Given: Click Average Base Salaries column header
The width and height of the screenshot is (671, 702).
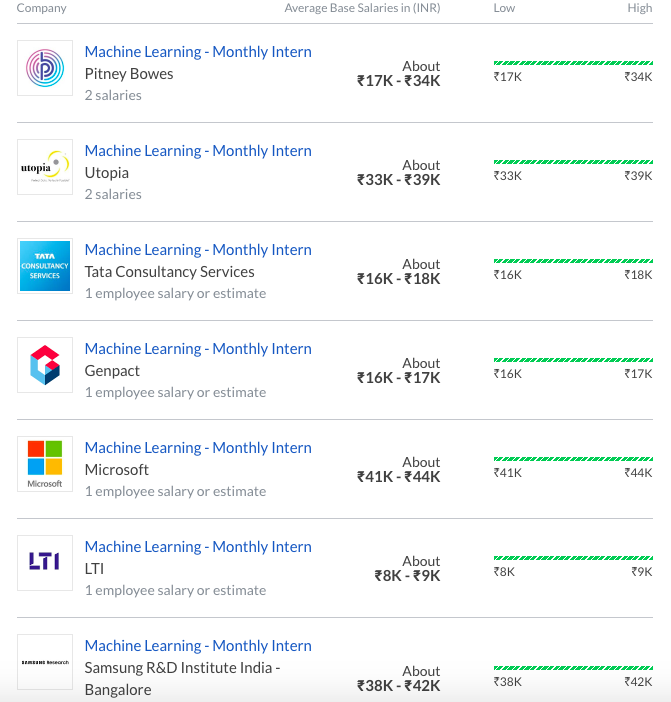Looking at the screenshot, I should click(362, 8).
